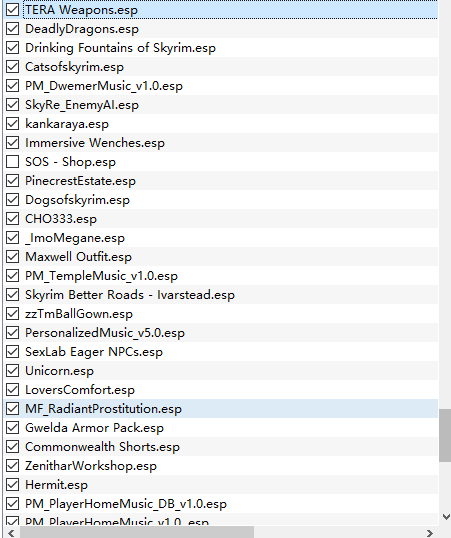Disable Skyrim Better Roads - Ivarstead.esp checkbox
The height and width of the screenshot is (538, 451).
tap(13, 295)
